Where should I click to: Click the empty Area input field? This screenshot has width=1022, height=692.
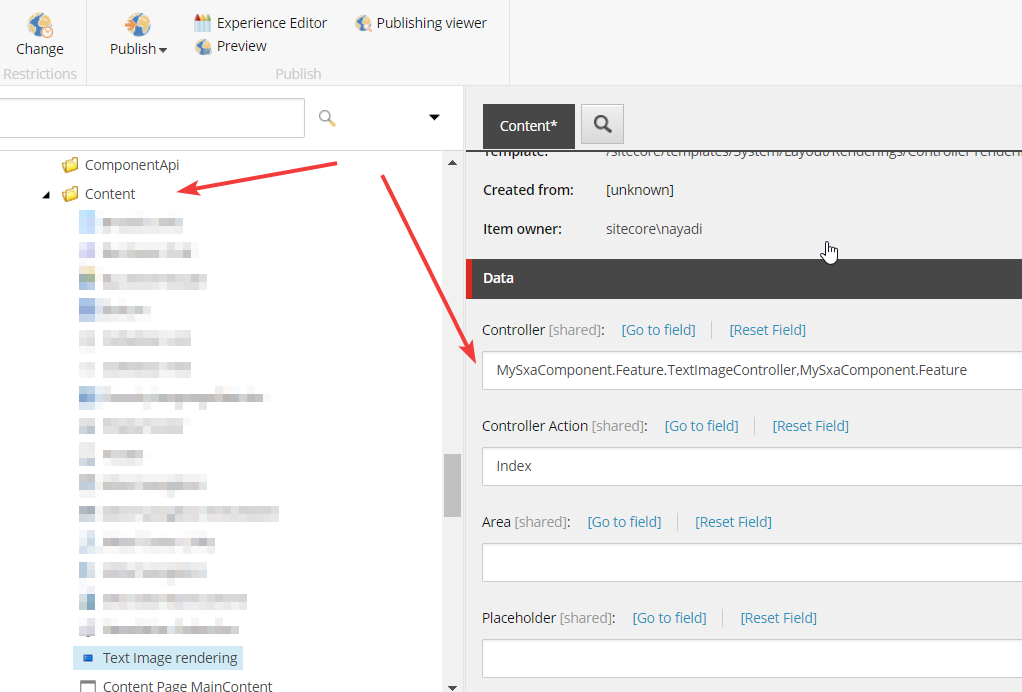coord(750,562)
